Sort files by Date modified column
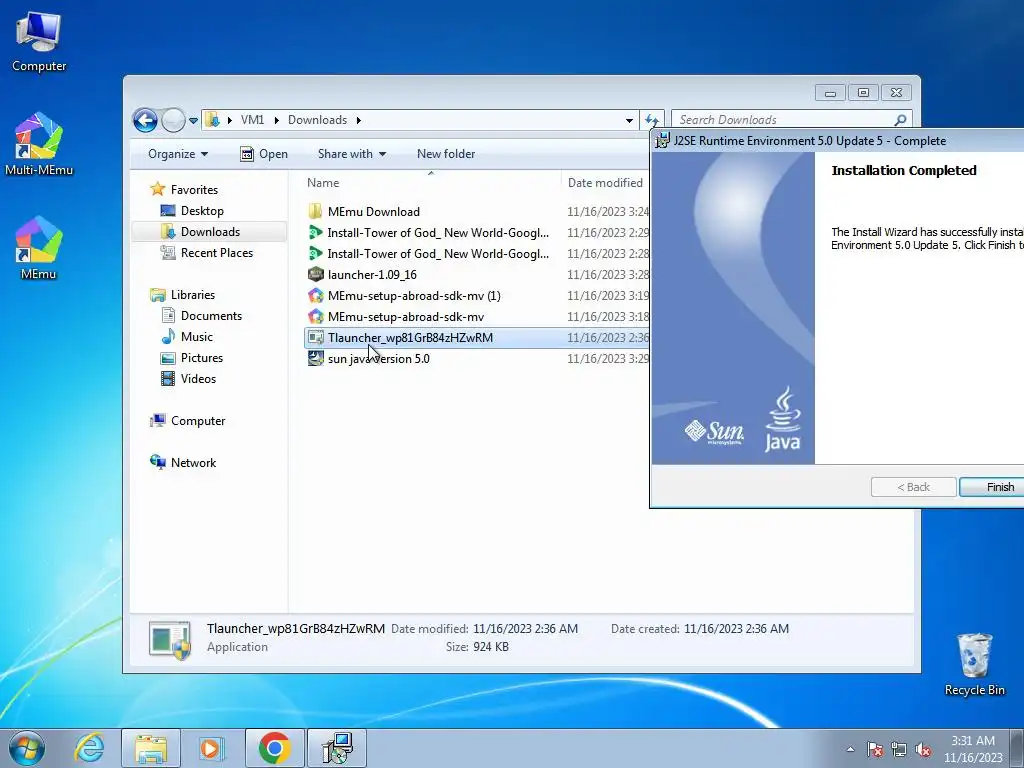The width and height of the screenshot is (1024, 768). pyautogui.click(x=605, y=182)
